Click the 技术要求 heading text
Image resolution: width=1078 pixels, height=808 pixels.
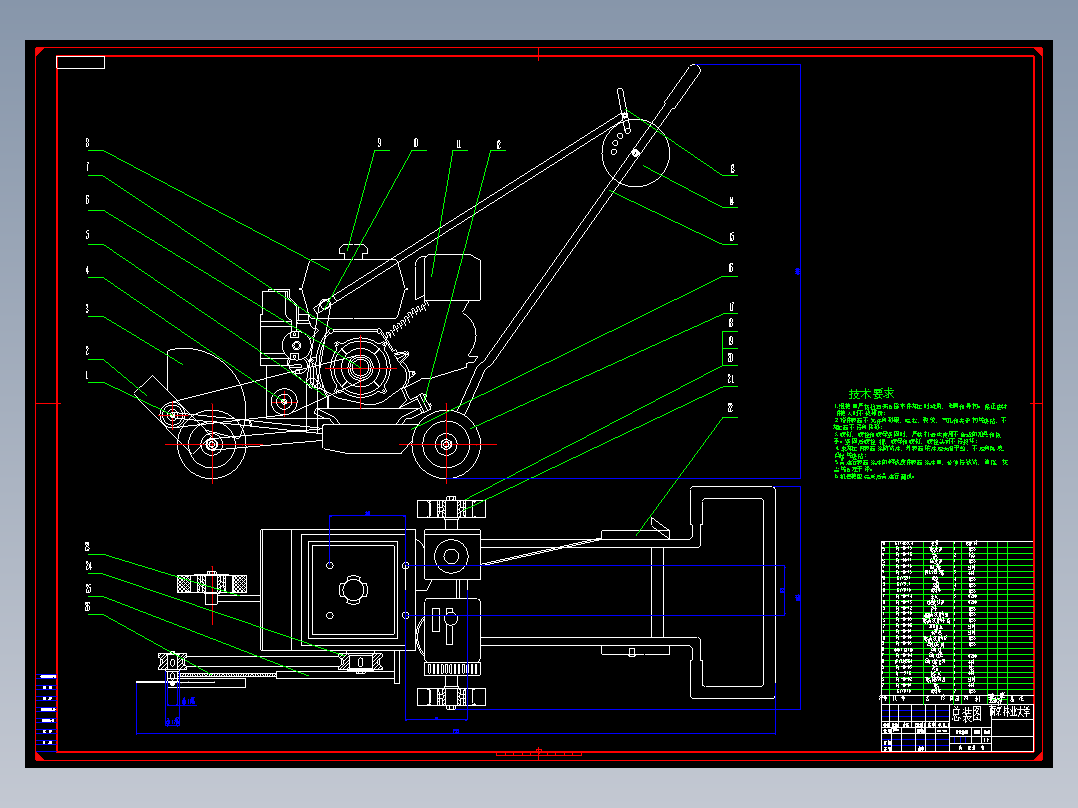pyautogui.click(x=871, y=393)
